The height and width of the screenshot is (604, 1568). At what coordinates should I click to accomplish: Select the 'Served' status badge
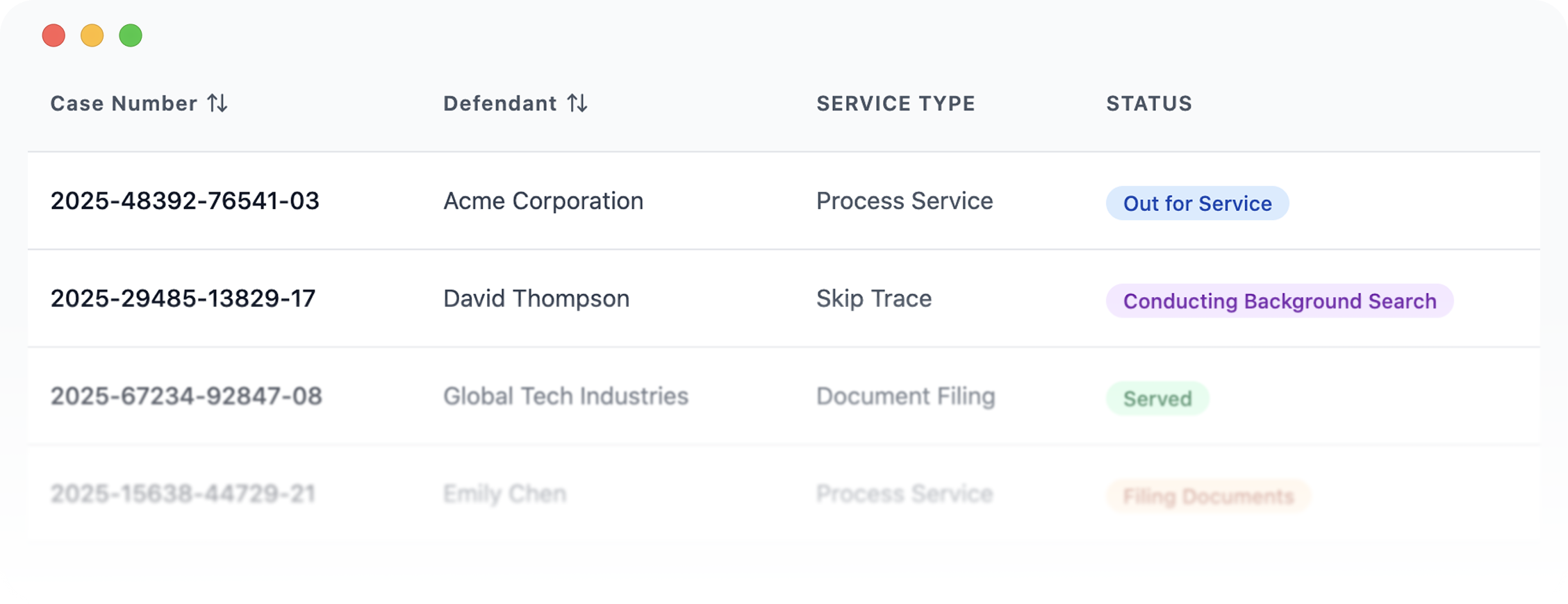[x=1157, y=398]
